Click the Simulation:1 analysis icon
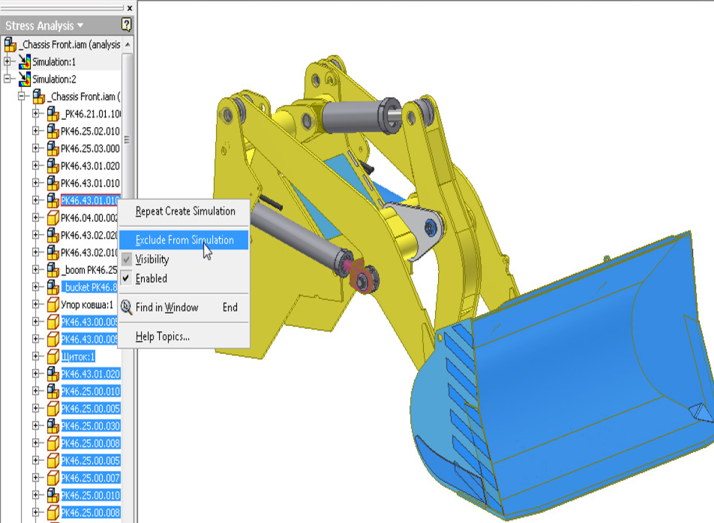Screen dimensions: 714x523 (x=25, y=61)
